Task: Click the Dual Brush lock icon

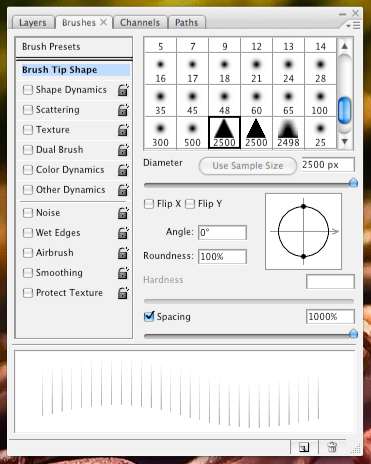Action: coord(123,150)
